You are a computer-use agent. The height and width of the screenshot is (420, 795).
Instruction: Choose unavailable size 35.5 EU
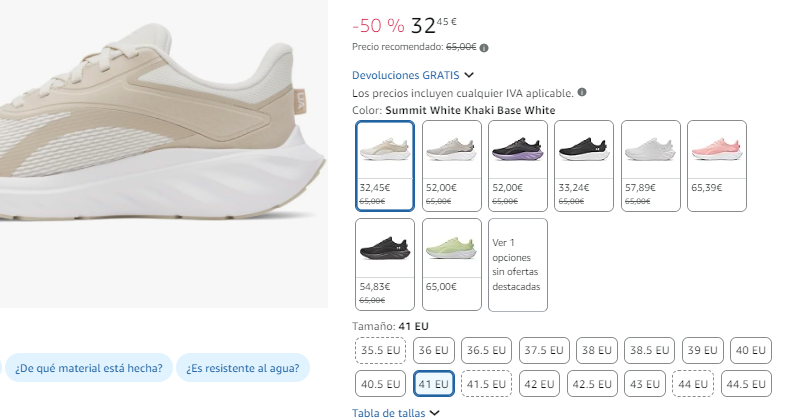pyautogui.click(x=380, y=351)
